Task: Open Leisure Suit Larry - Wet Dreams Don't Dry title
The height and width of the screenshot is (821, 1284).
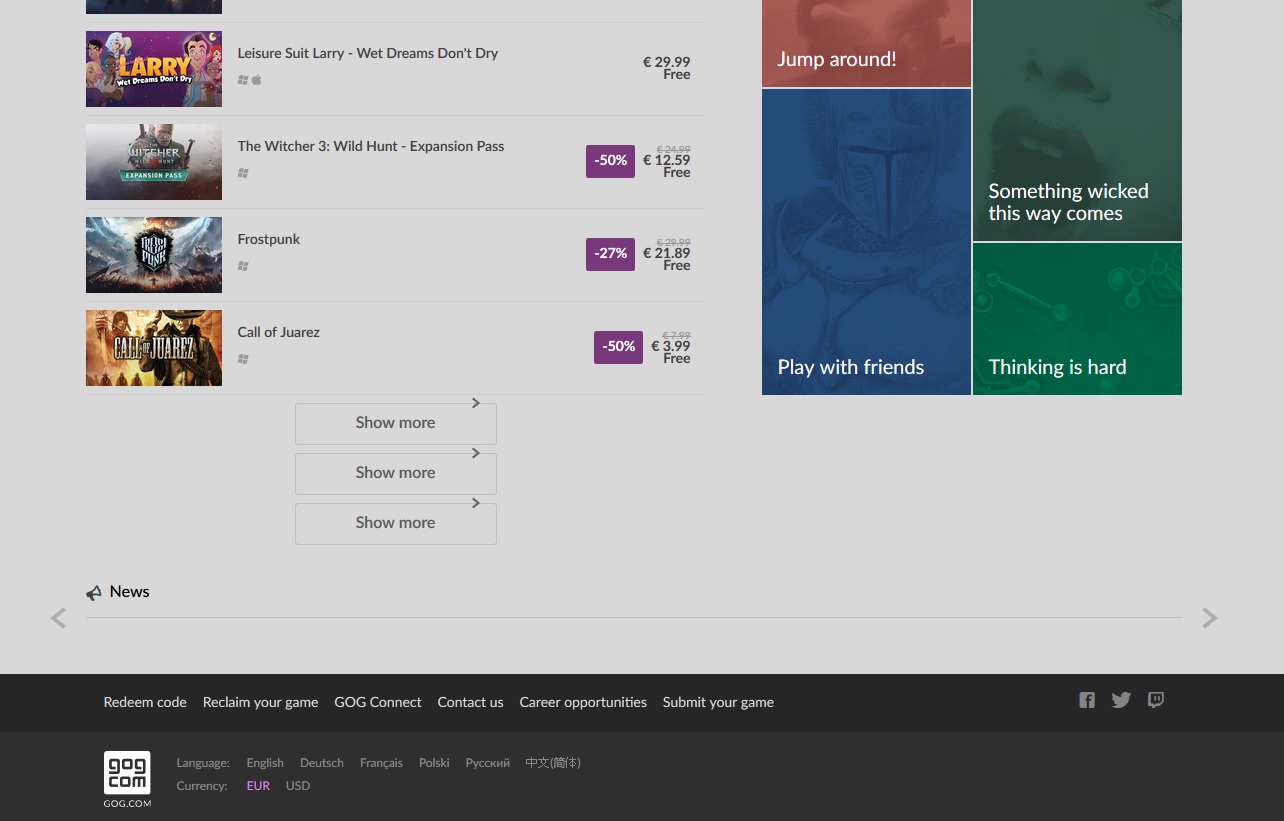Action: pyautogui.click(x=368, y=53)
